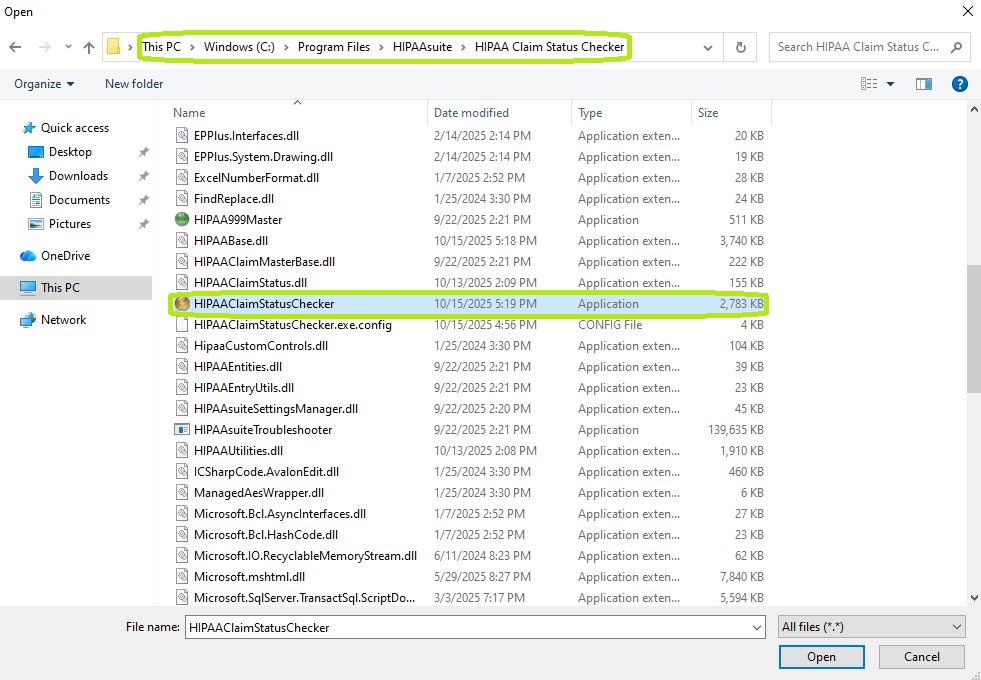Select the HIPAAUtilities.dll file
This screenshot has height=680, width=981.
coord(238,451)
